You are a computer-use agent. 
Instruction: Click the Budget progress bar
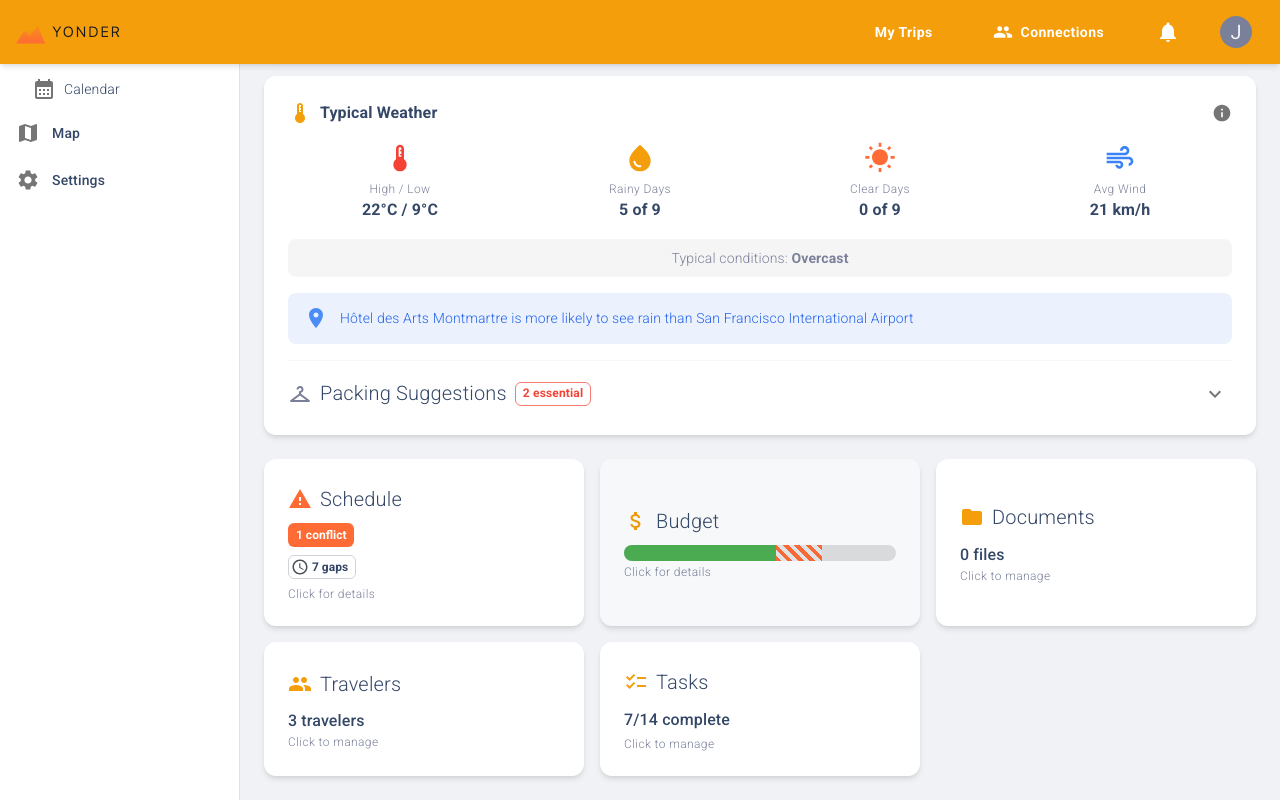[x=759, y=553]
